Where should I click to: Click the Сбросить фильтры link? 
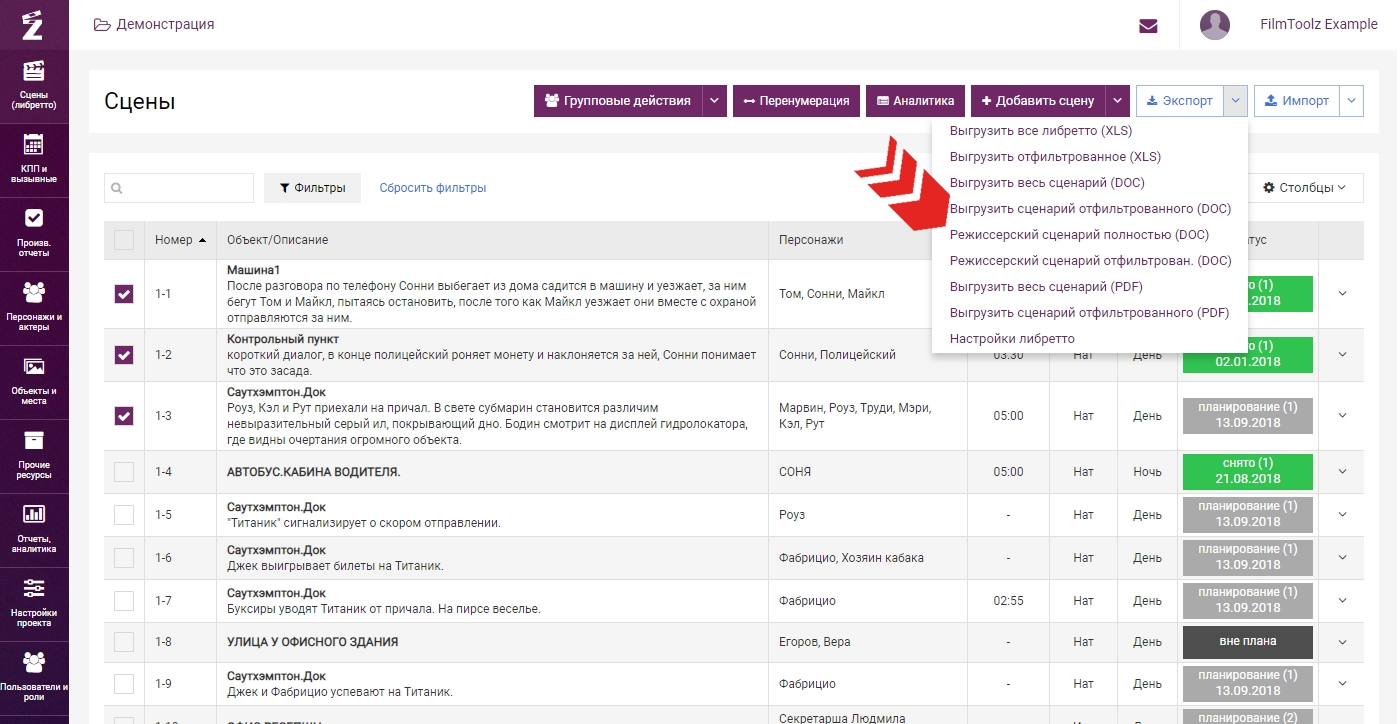click(x=433, y=188)
